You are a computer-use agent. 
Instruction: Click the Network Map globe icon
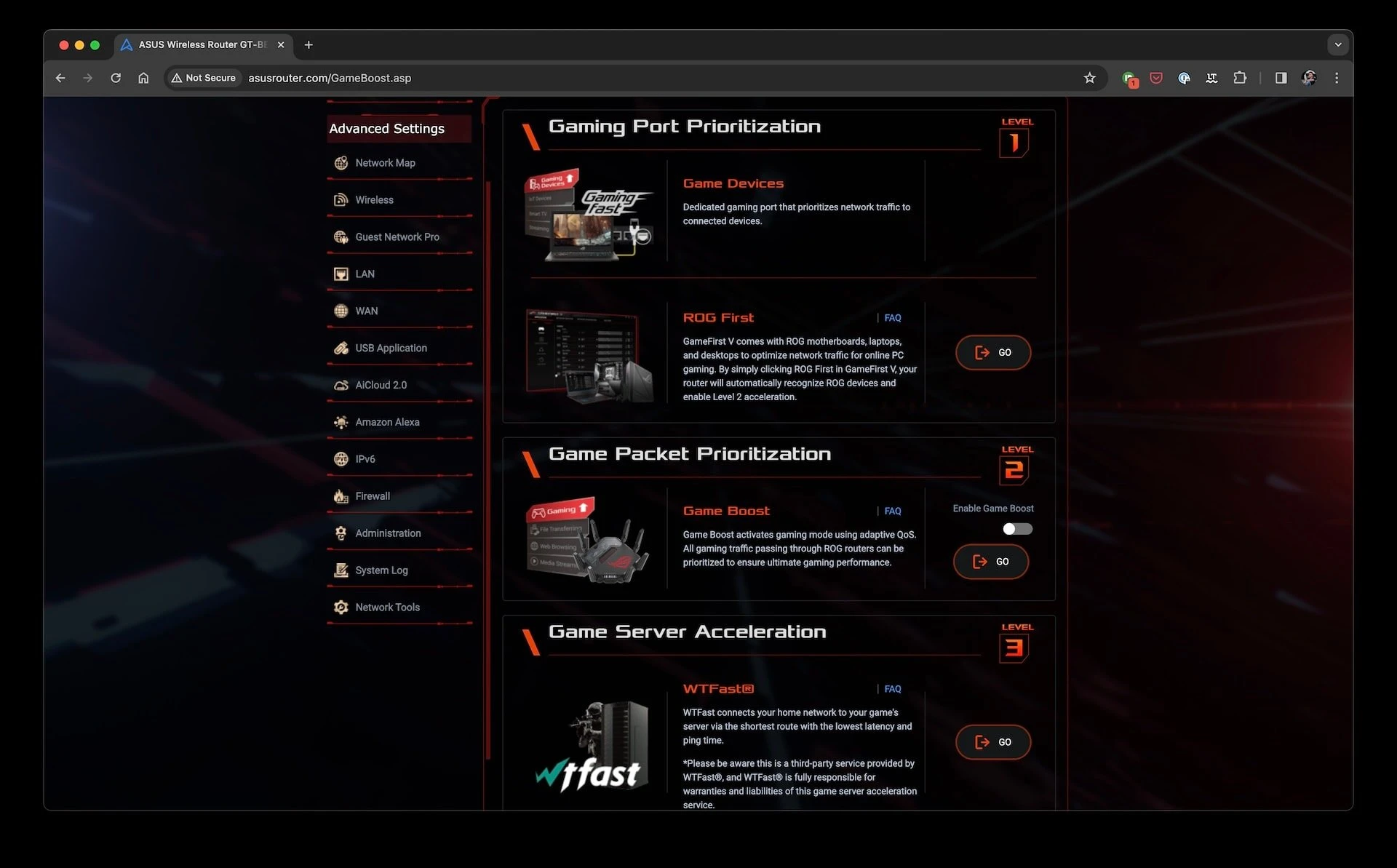(x=341, y=163)
